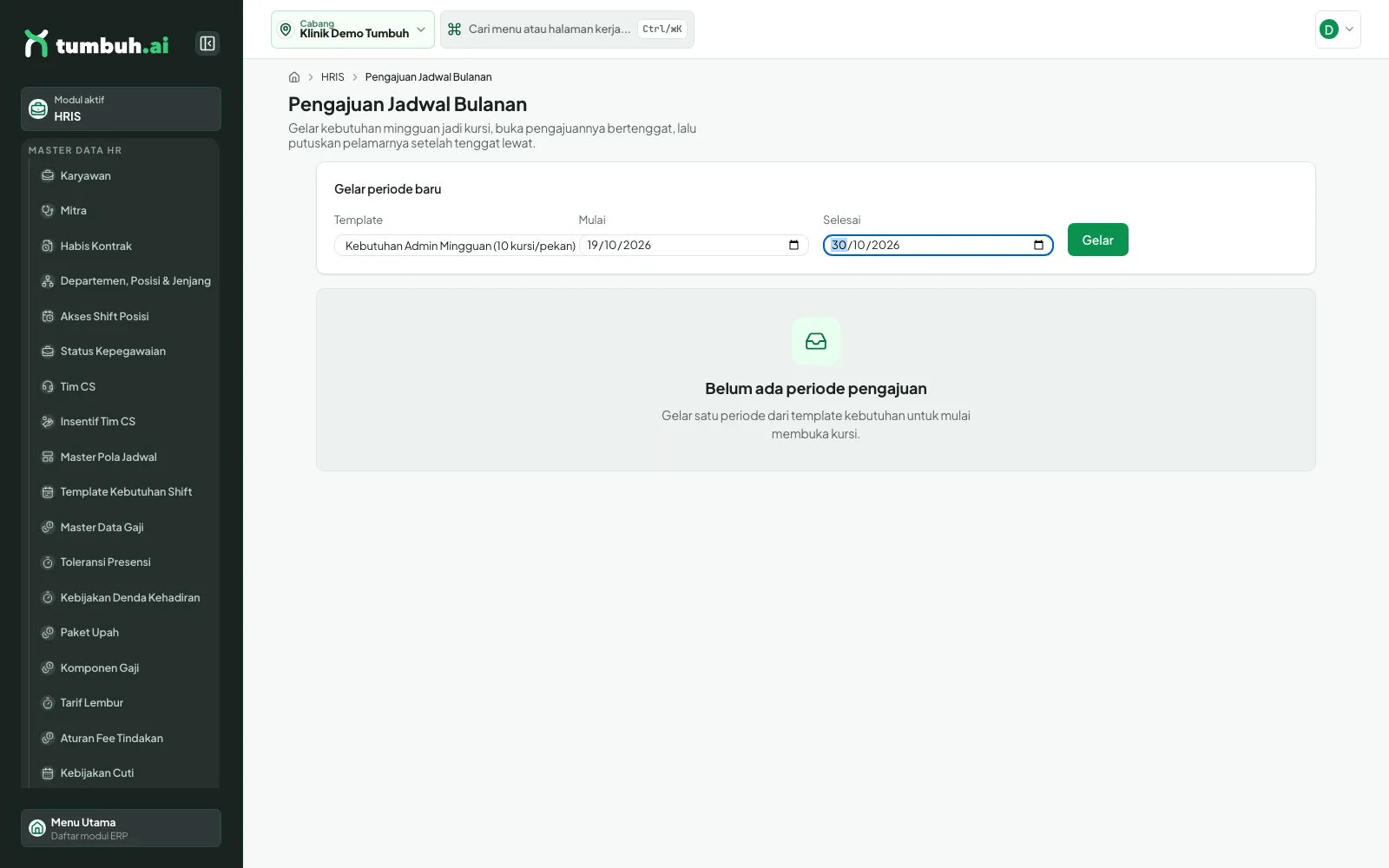Image resolution: width=1389 pixels, height=868 pixels.
Task: Click the Akses Shift Posisi icon
Action: pos(48,316)
